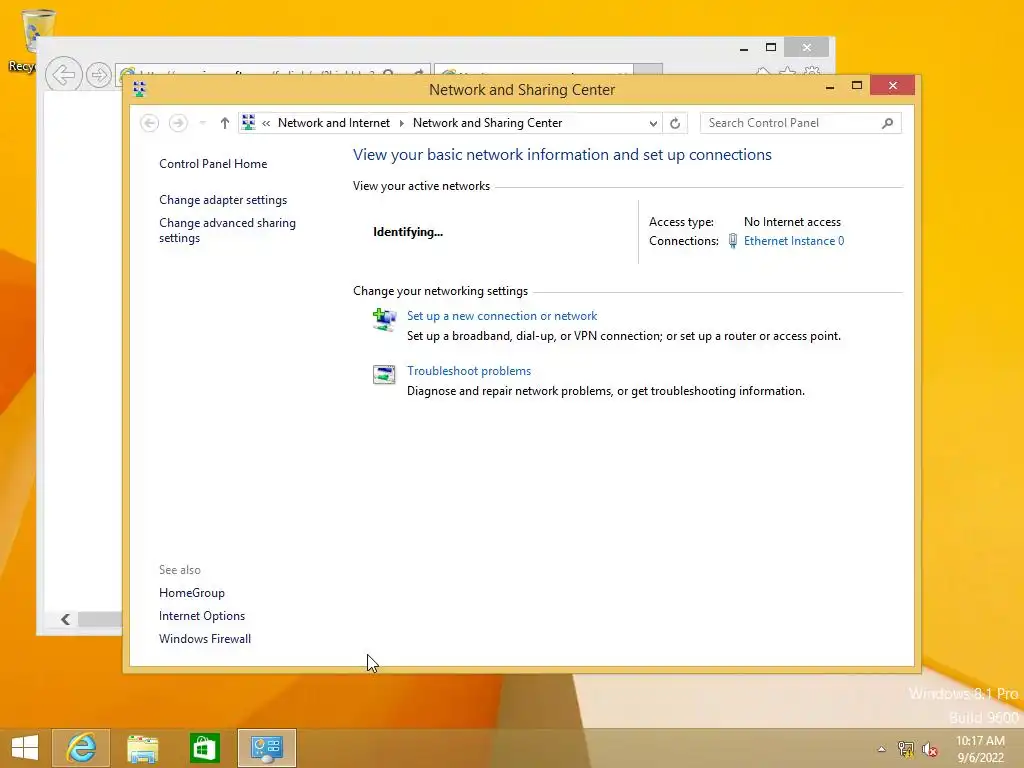The width and height of the screenshot is (1024, 768).
Task: Open Change advanced sharing settings
Action: pyautogui.click(x=227, y=230)
